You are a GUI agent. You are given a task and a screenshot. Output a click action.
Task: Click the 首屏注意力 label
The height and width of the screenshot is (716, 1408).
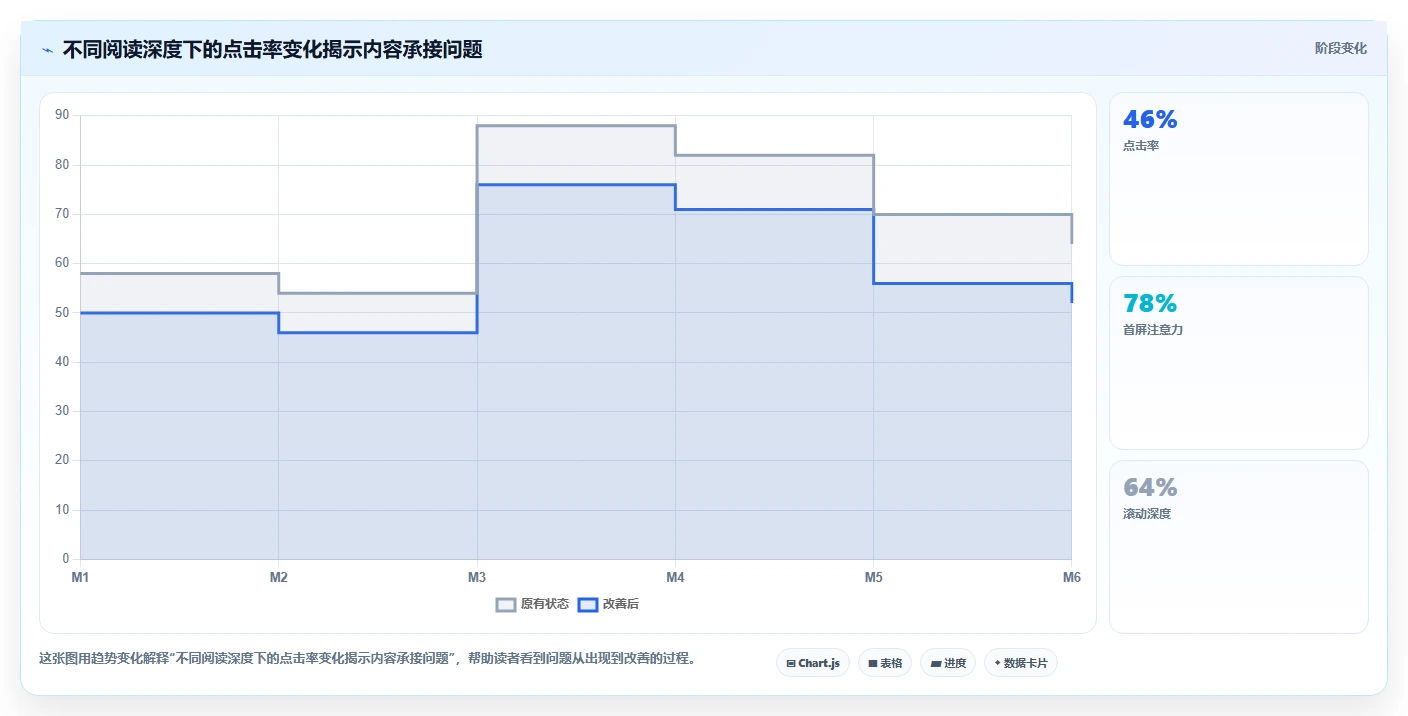1153,330
